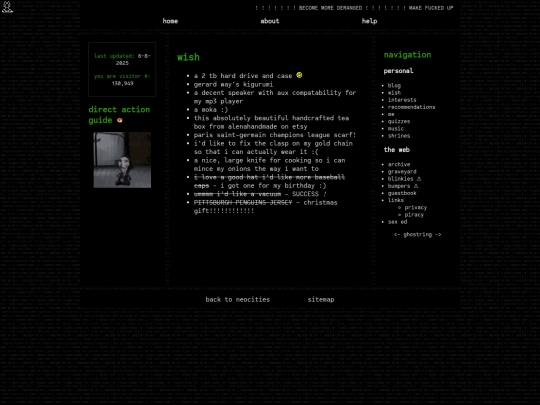Viewport: 540px width, 405px height.
Task: Open the graveyard page
Action: pos(402,172)
